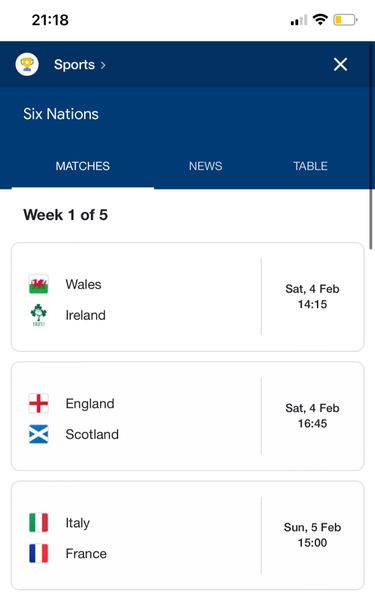
Task: Tap the Scotland saltire flag icon
Action: tap(39, 434)
